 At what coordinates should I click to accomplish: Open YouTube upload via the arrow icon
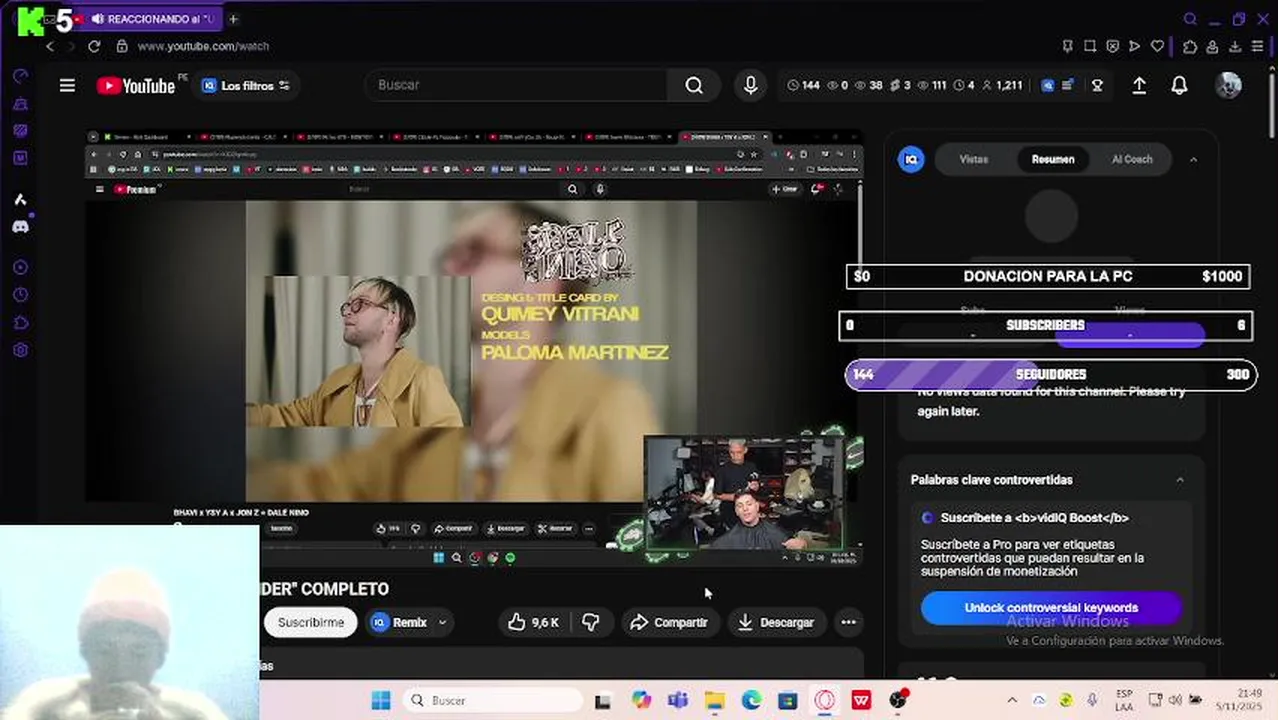pyautogui.click(x=1139, y=86)
